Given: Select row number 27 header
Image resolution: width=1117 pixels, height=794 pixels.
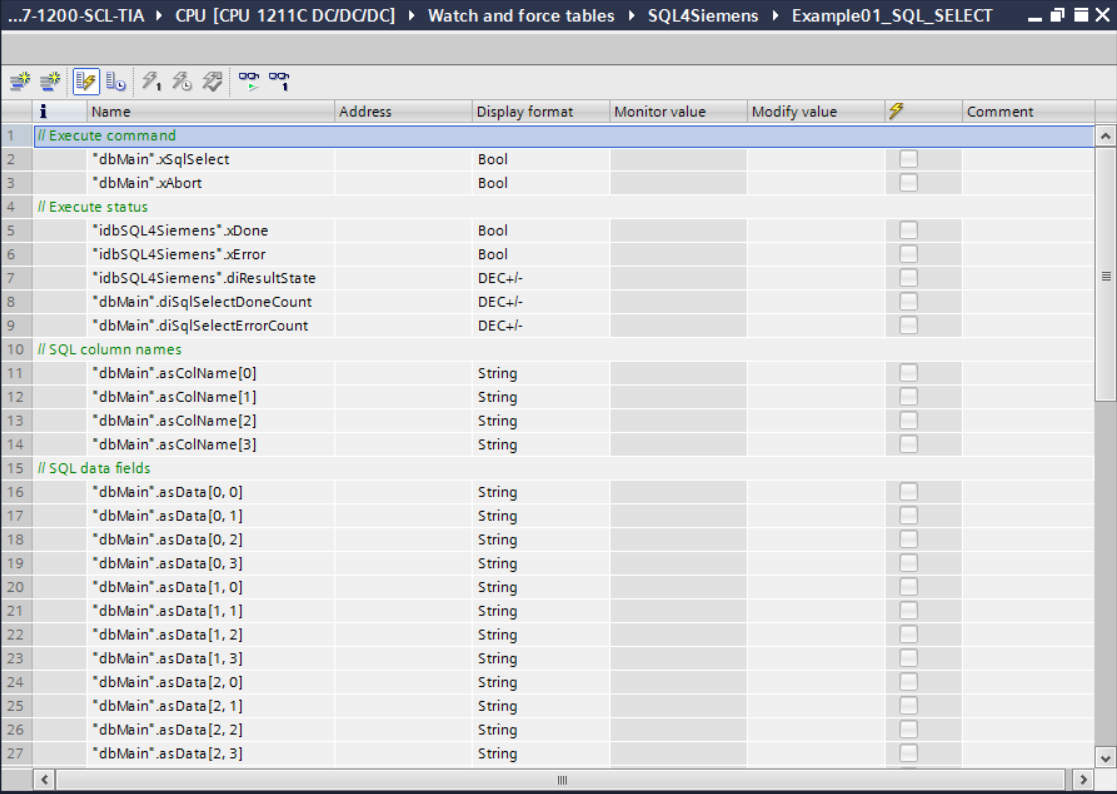Looking at the screenshot, I should click(16, 753).
